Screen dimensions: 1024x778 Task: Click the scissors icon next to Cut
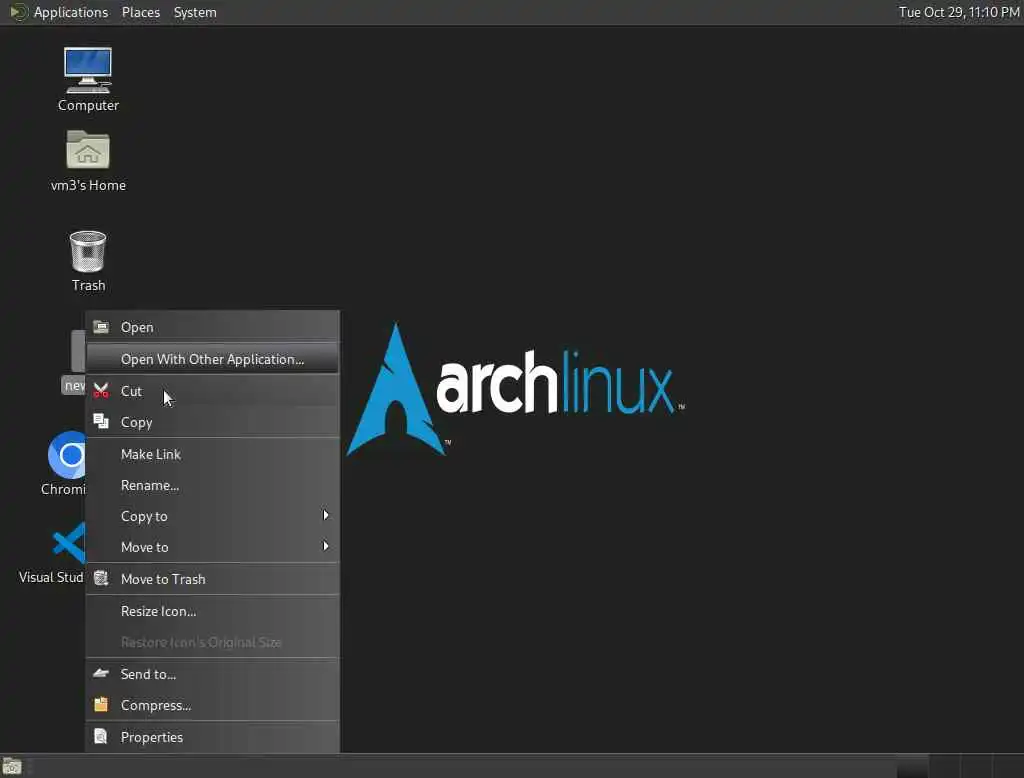[101, 391]
